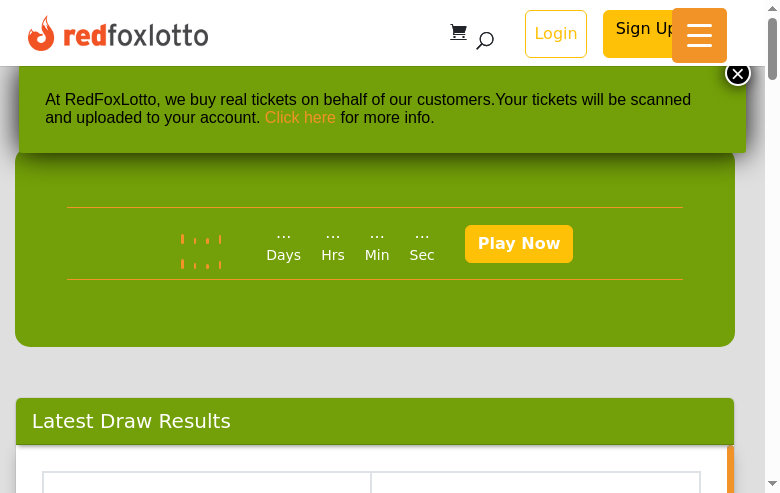Click the RedFoxLotto flame logo icon
The width and height of the screenshot is (780, 493).
pyautogui.click(x=41, y=34)
